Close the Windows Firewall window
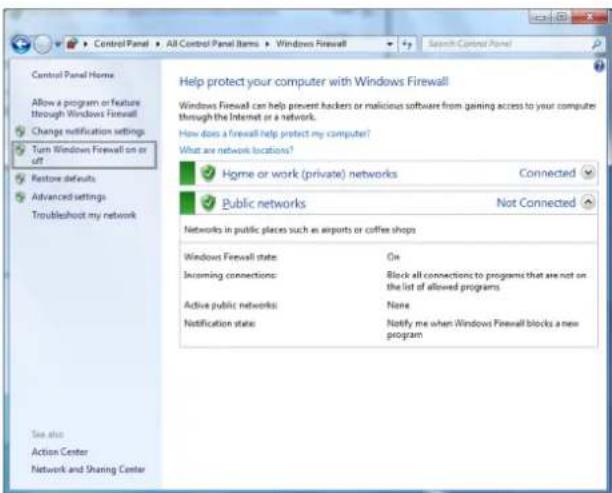612x493 pixels. coord(590,17)
